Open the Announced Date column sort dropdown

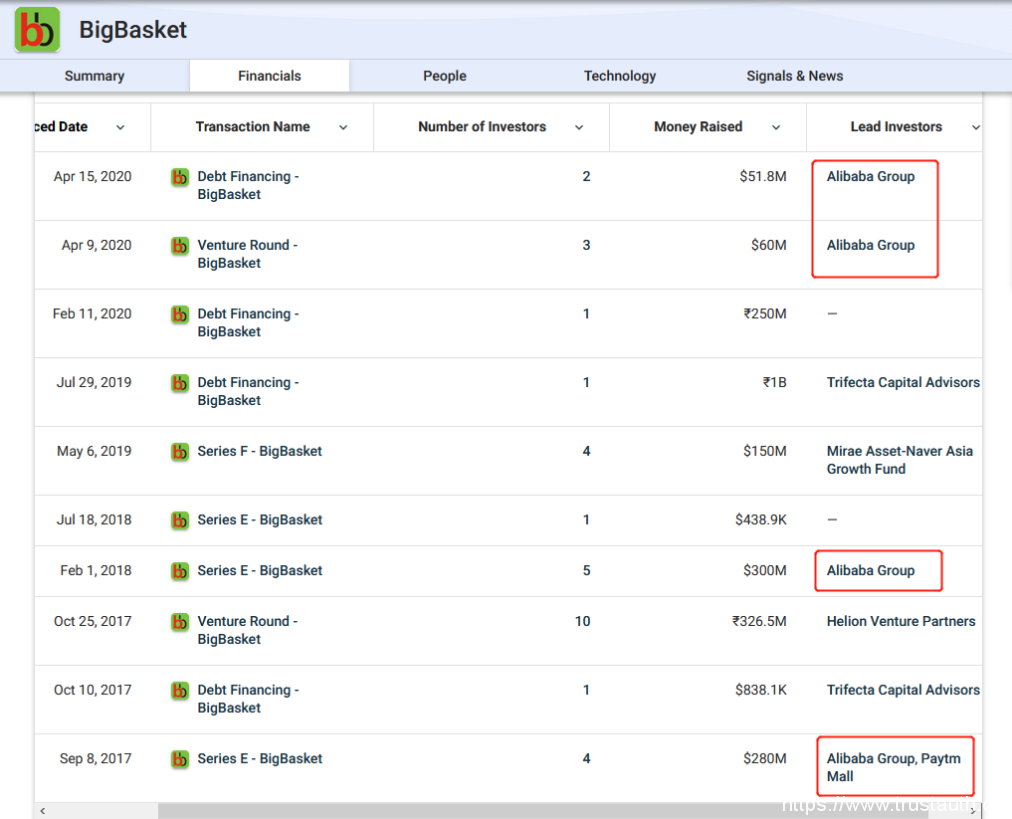[120, 127]
